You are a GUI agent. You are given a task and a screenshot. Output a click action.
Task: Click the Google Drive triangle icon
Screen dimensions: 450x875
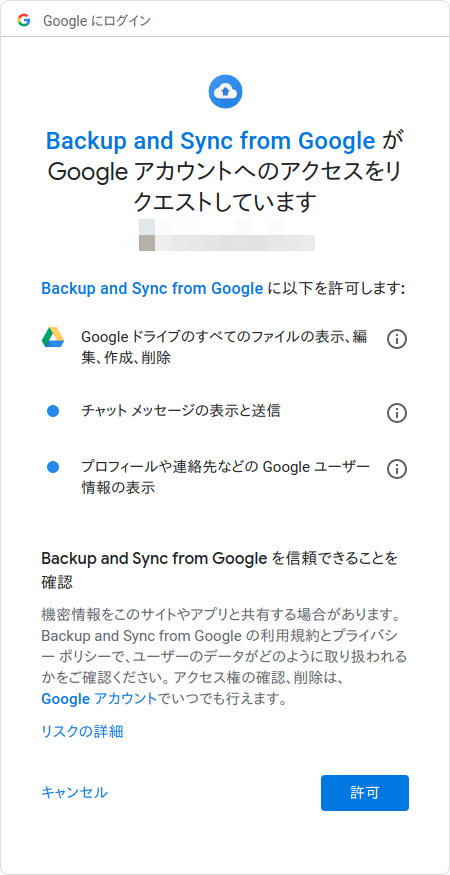53,338
